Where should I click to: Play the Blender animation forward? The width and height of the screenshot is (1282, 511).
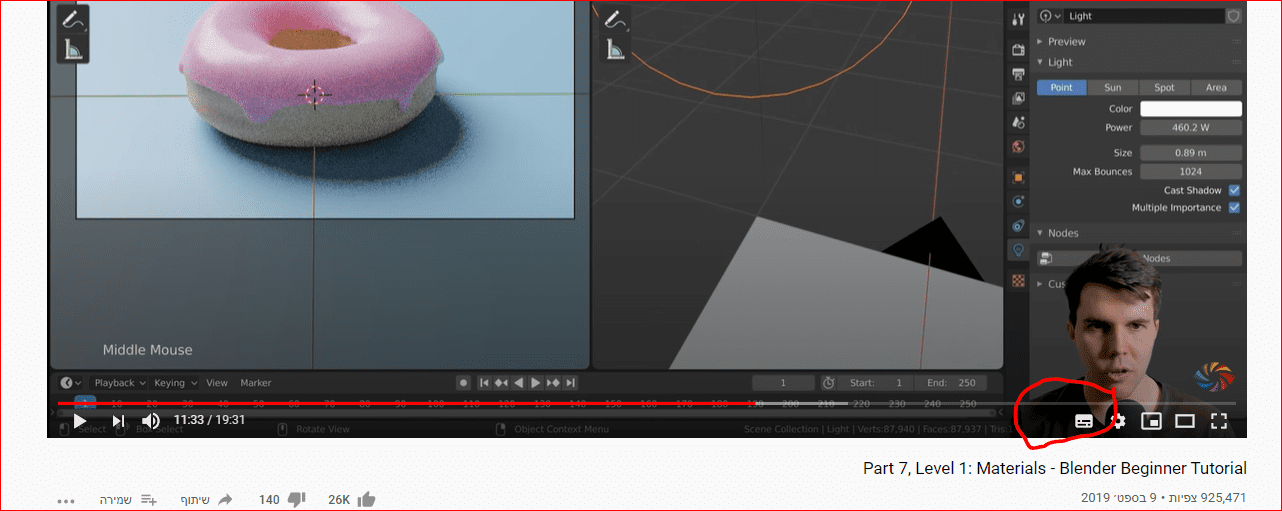pyautogui.click(x=536, y=383)
